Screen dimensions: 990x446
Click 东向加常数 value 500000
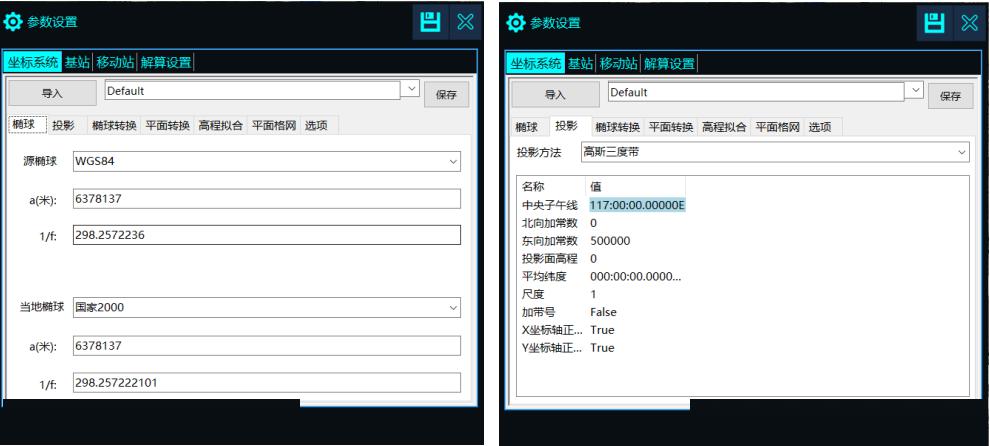pos(610,241)
